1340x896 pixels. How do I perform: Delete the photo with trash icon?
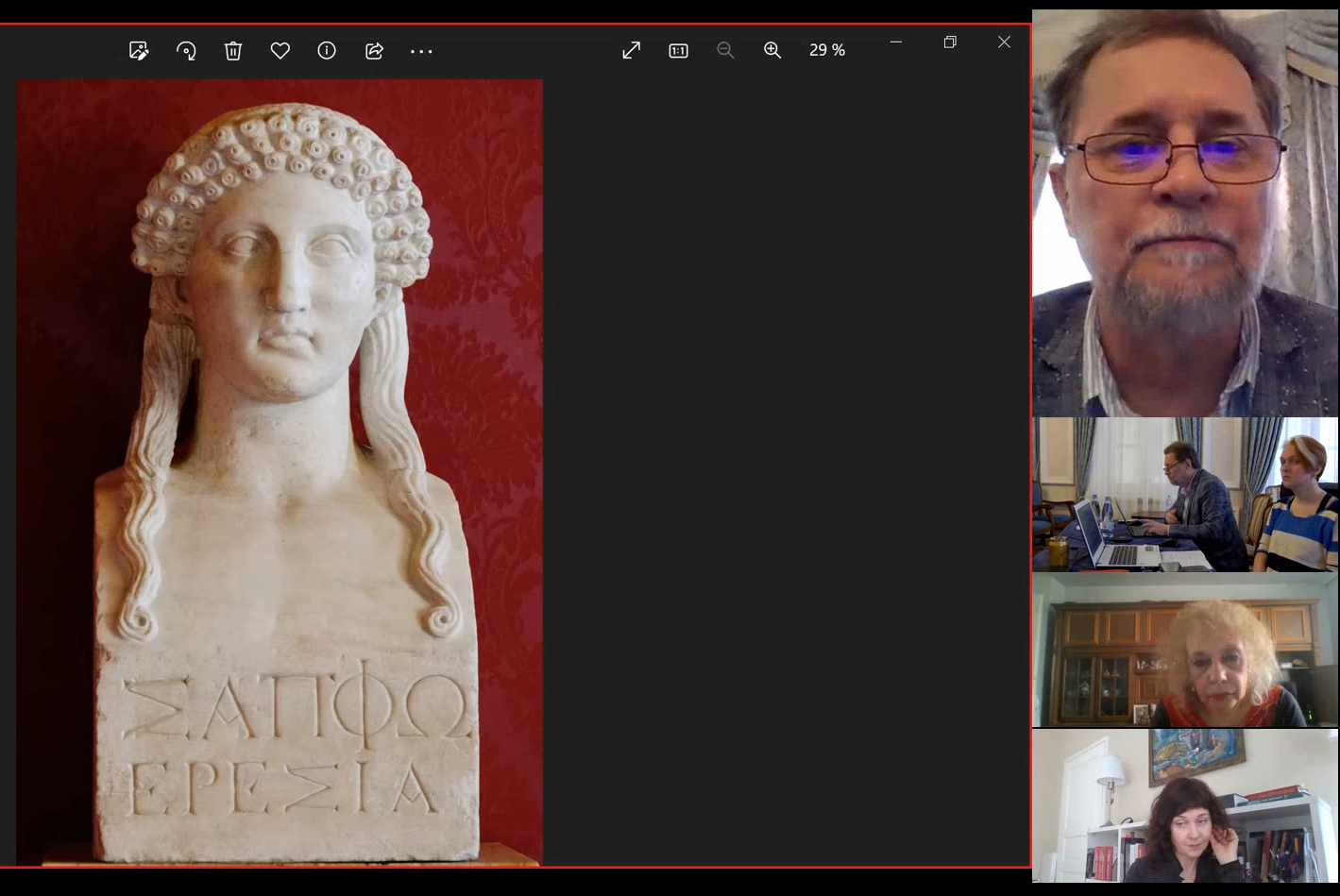pos(233,51)
